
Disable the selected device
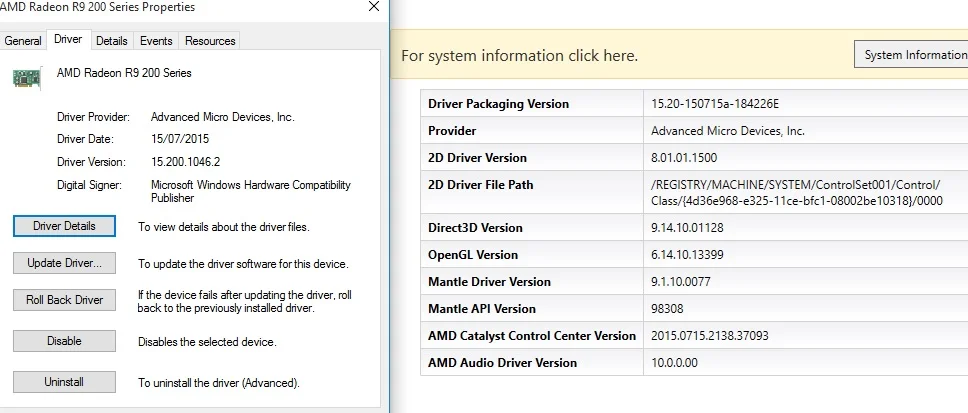click(x=64, y=341)
